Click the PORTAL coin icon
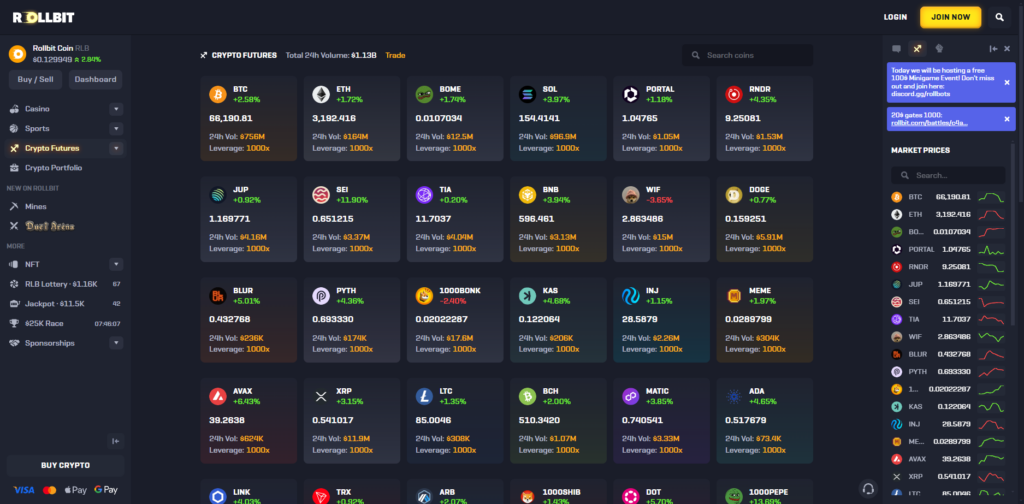 630,95
